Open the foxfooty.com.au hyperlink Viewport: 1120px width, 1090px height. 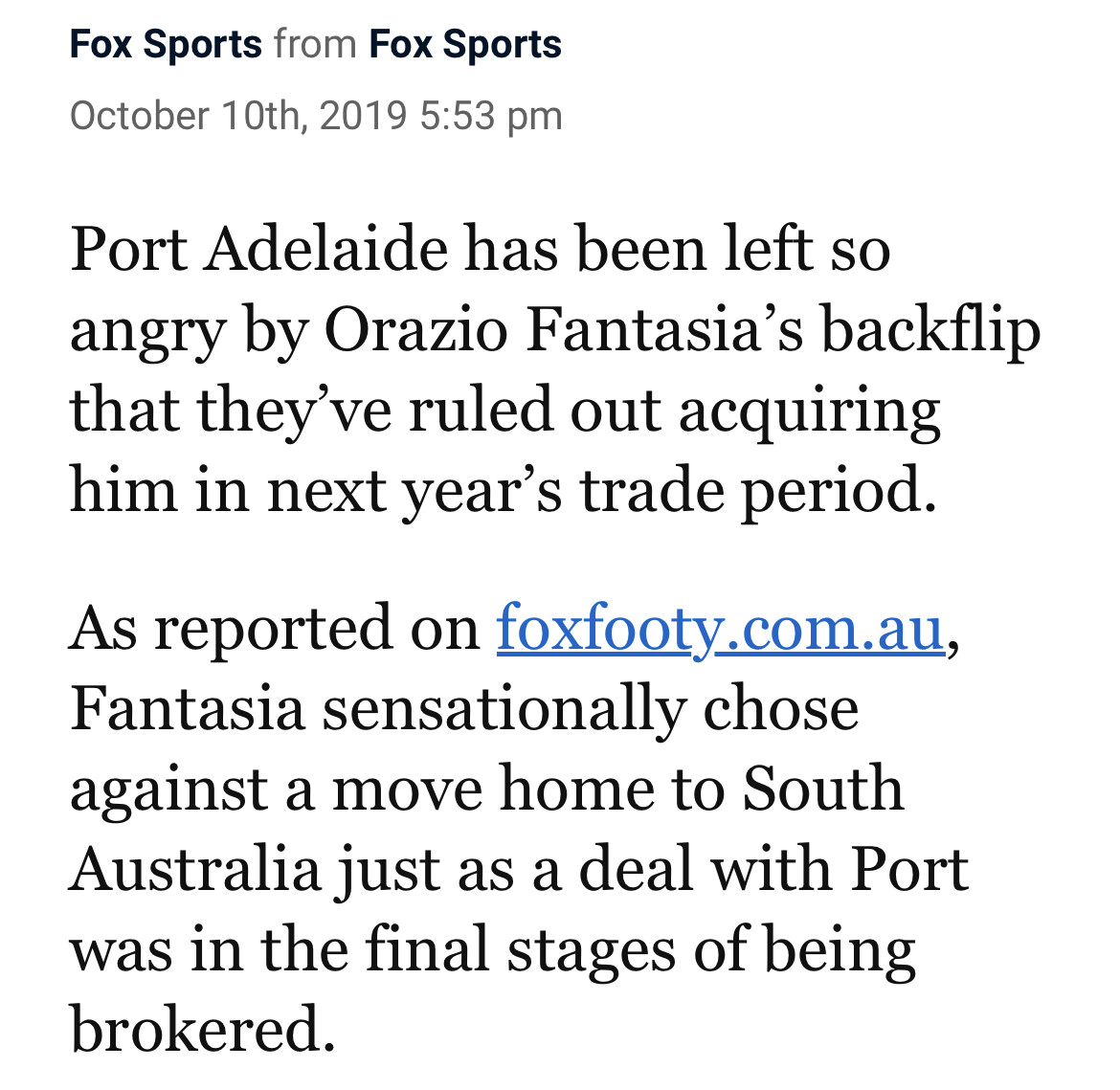(720, 630)
